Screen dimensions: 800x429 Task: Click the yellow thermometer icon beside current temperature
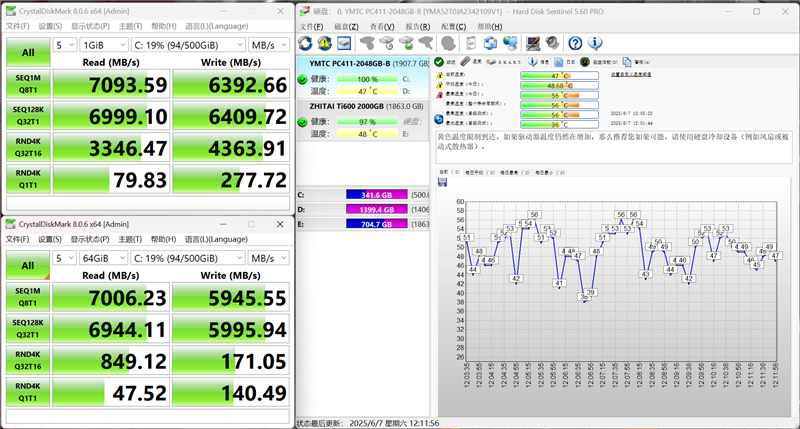click(439, 75)
